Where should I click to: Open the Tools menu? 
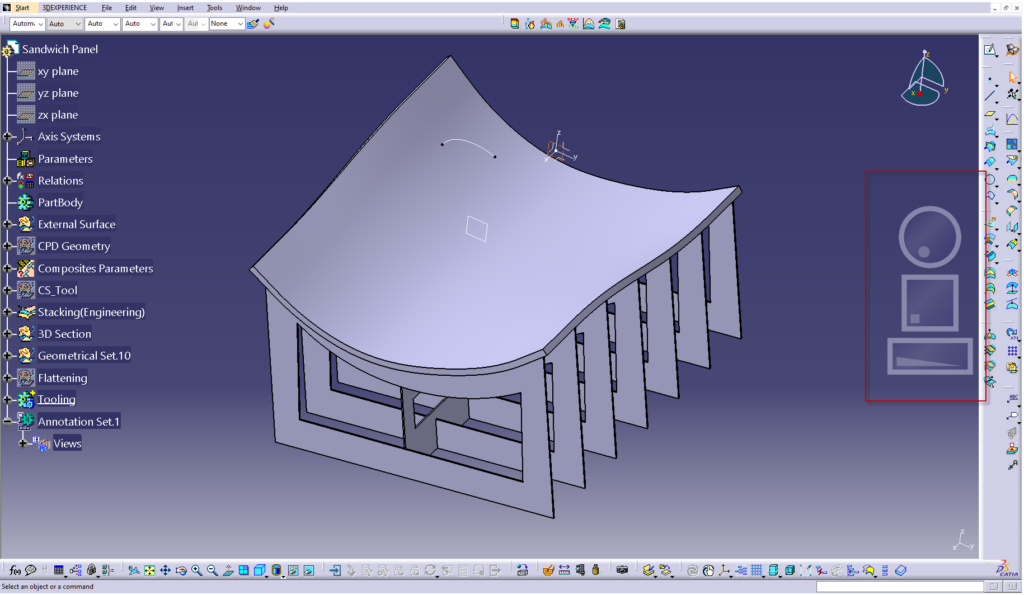pos(214,7)
